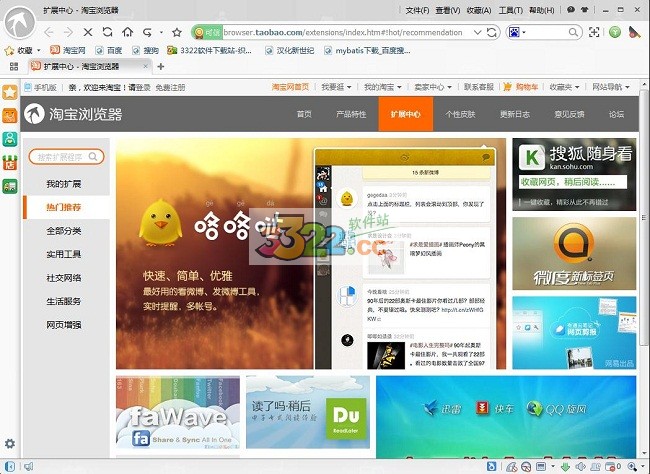Image resolution: width=650 pixels, height=474 pixels.
Task: Open the tab grid overview icon
Action: click(x=14, y=66)
